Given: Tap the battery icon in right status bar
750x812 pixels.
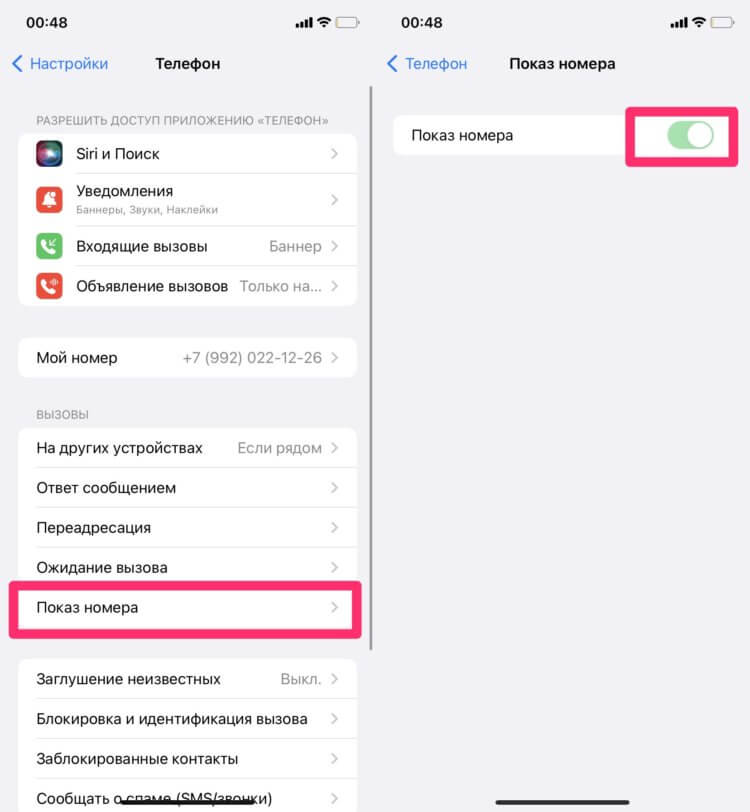Looking at the screenshot, I should tap(722, 22).
